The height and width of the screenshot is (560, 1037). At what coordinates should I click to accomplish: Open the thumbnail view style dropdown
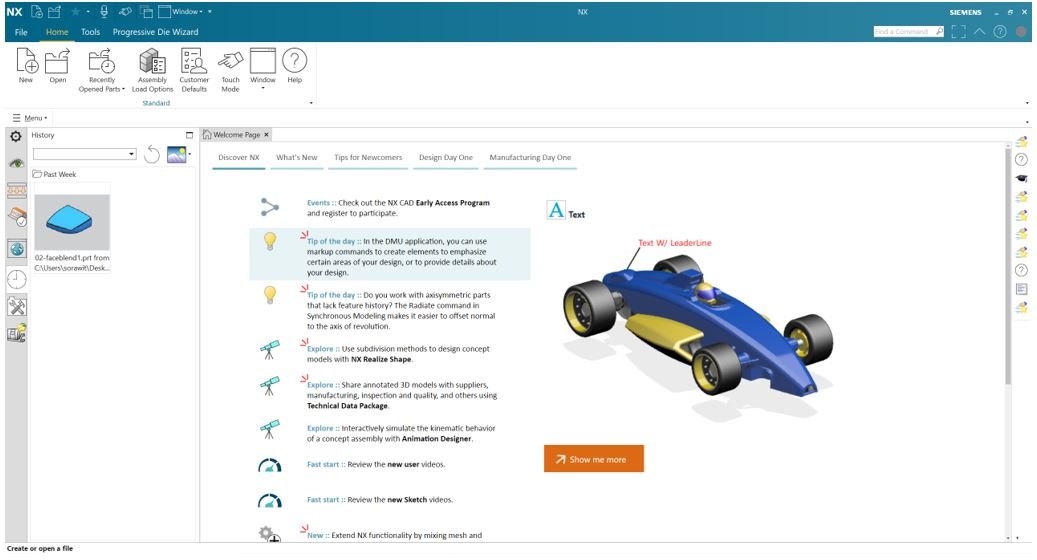[x=190, y=154]
